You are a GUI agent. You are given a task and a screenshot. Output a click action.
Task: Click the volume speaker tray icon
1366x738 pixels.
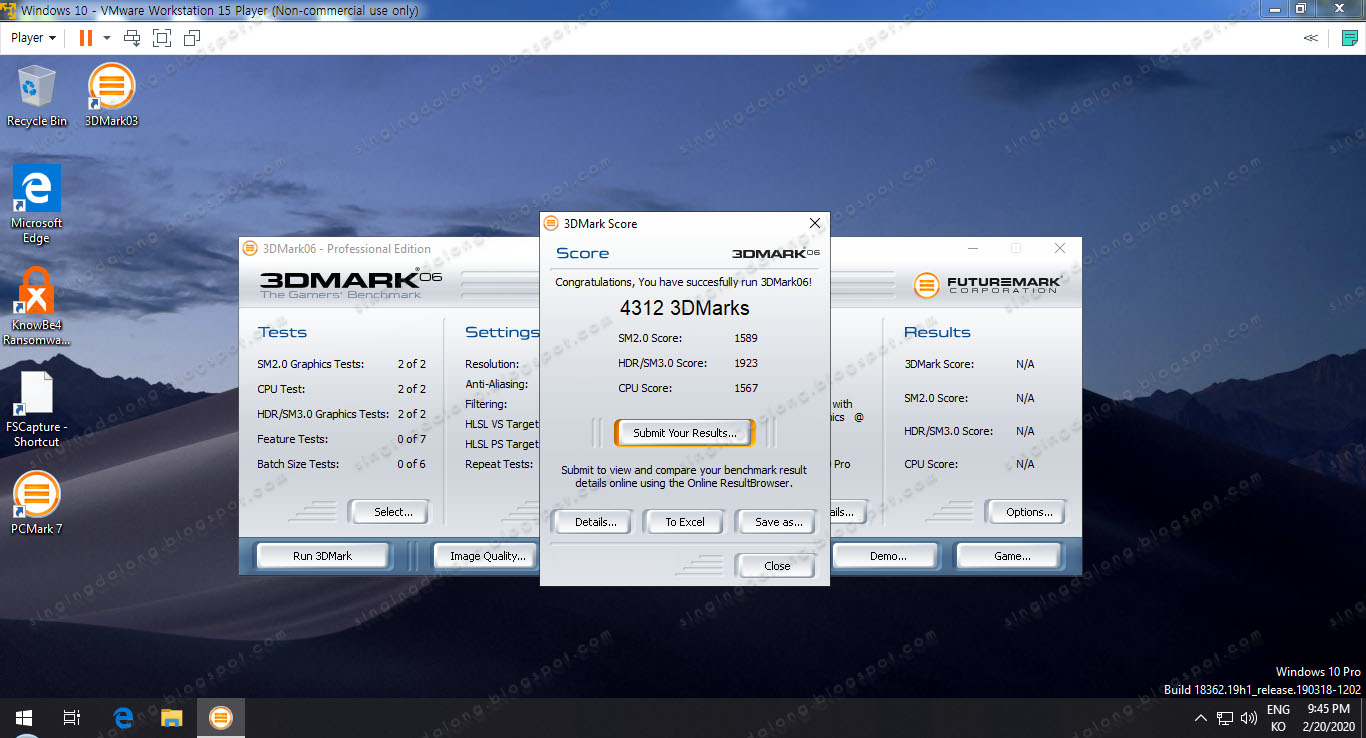1248,718
